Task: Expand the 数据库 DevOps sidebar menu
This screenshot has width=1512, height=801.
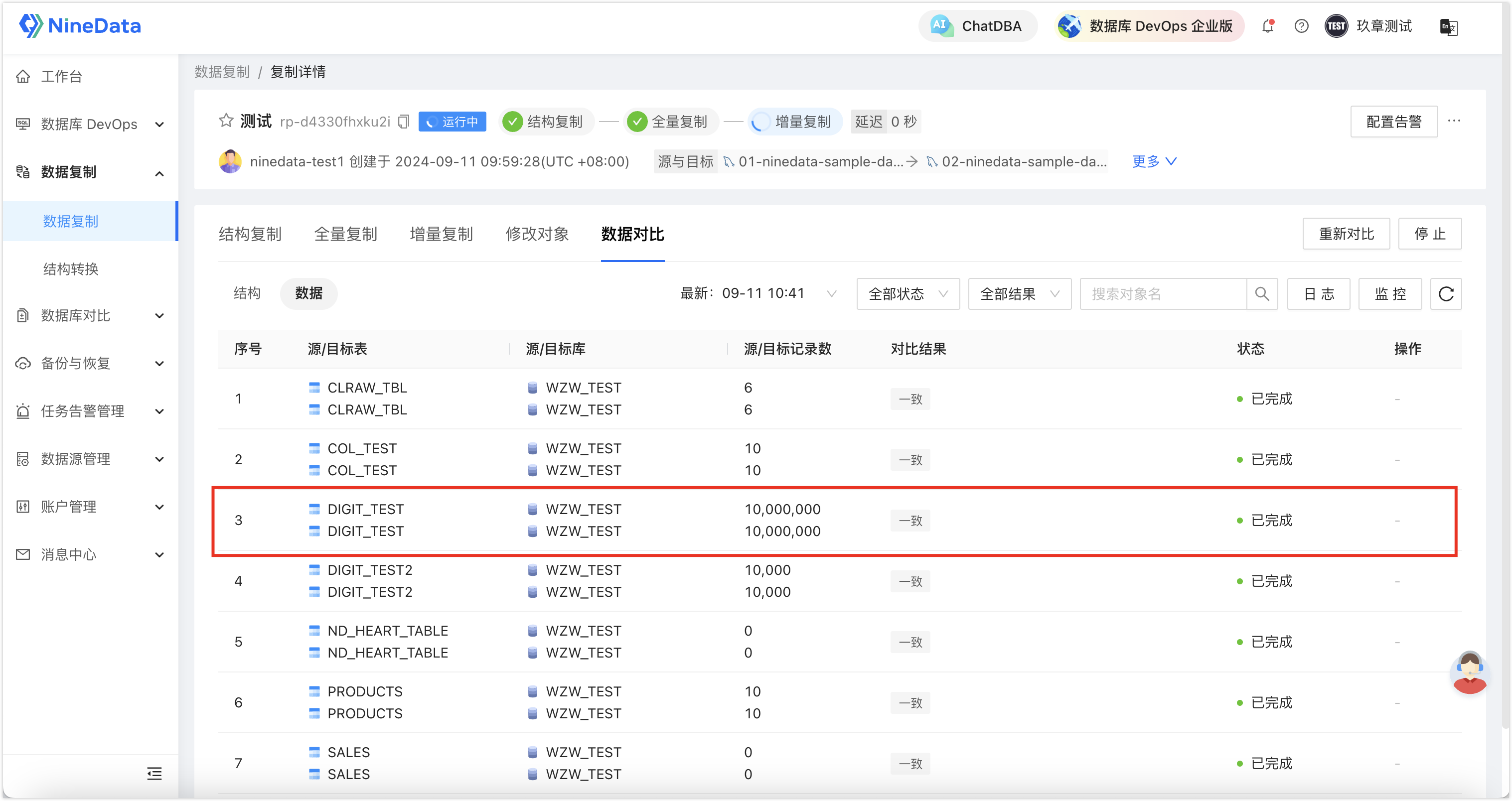Action: (x=89, y=124)
